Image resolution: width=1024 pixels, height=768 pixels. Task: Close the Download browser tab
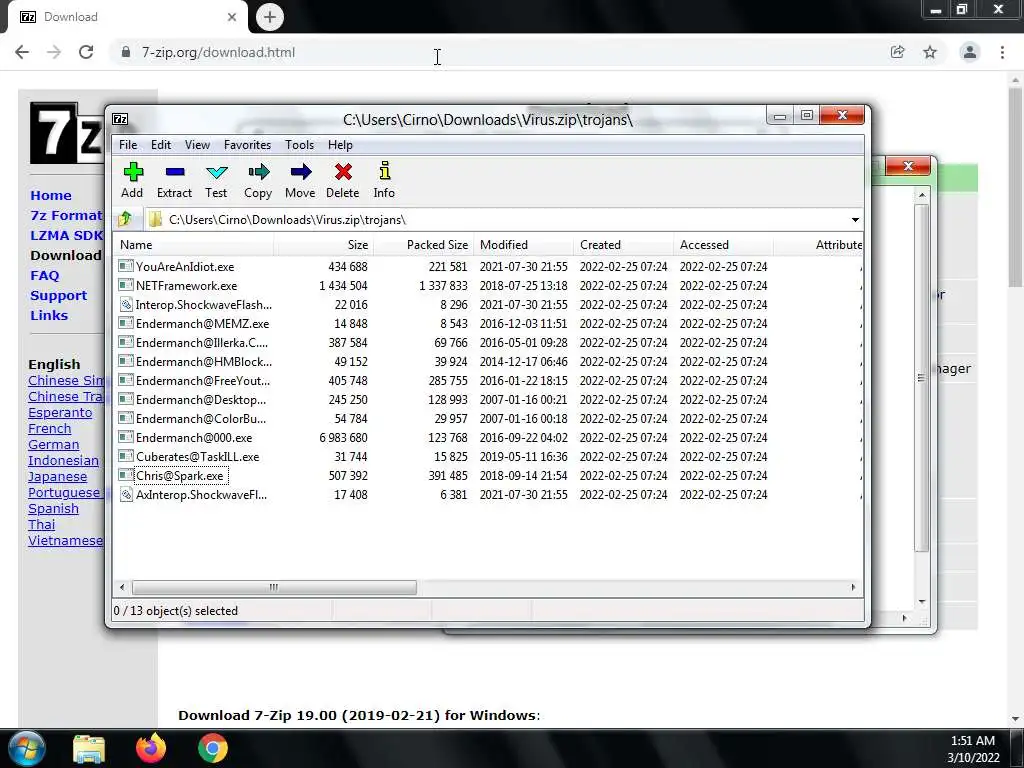tap(232, 17)
